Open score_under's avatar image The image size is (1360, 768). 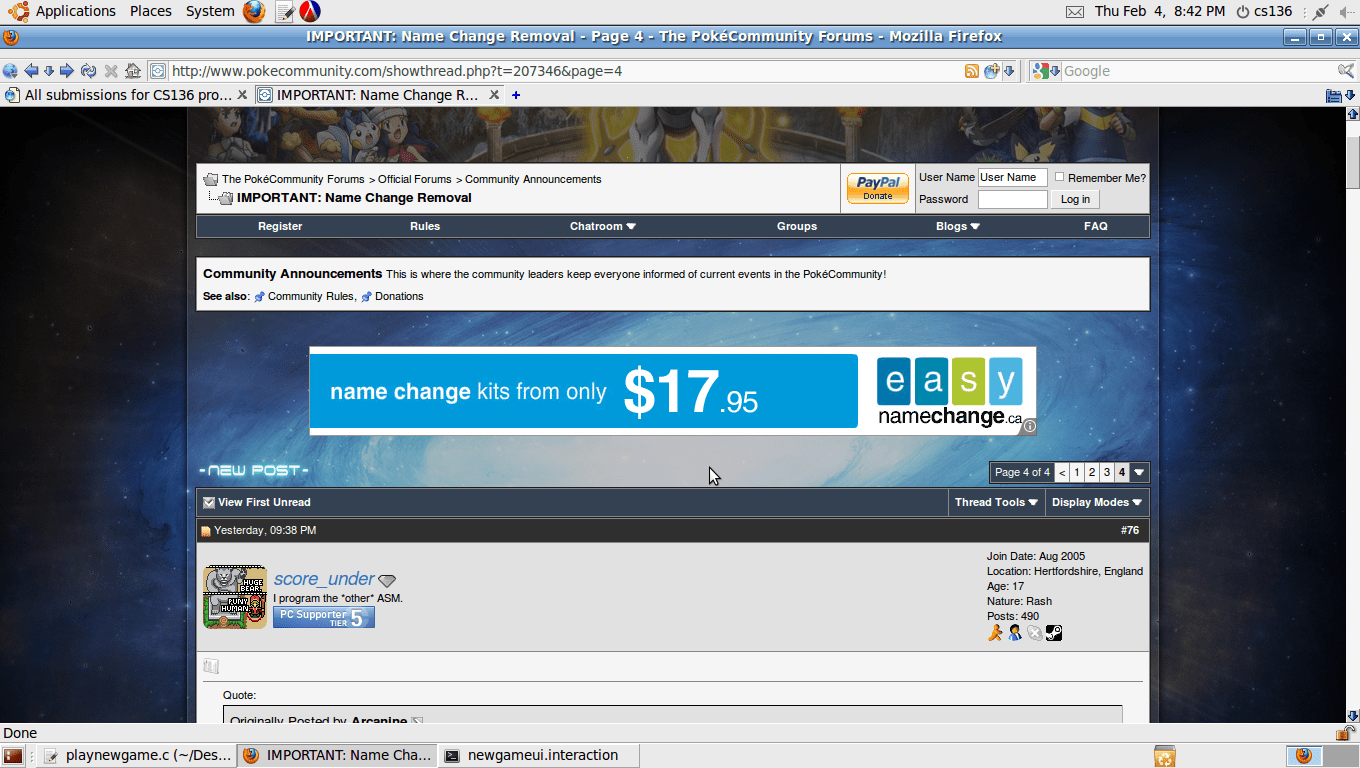point(235,597)
